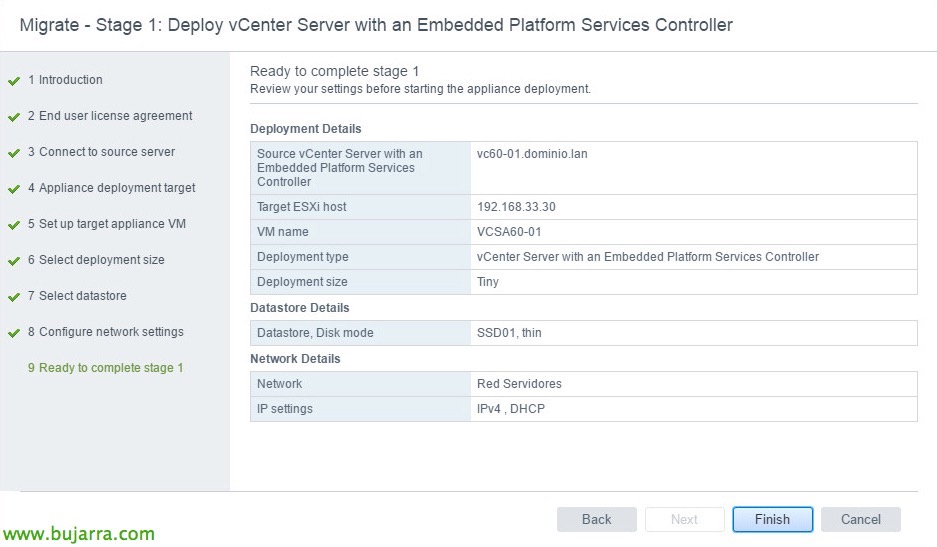Select step 9 Ready to complete stage 1

point(105,368)
